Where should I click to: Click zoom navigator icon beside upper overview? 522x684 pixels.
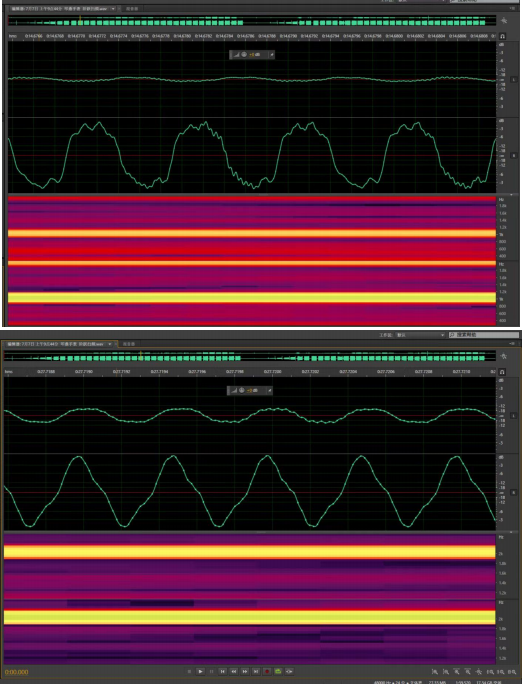[x=504, y=21]
